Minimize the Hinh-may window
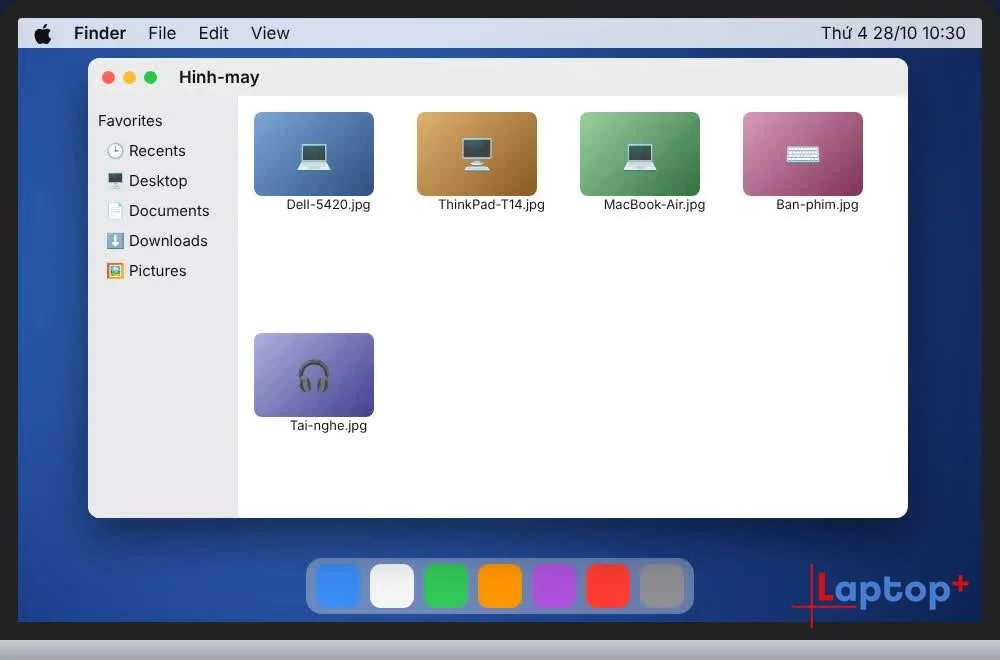 tap(129, 78)
